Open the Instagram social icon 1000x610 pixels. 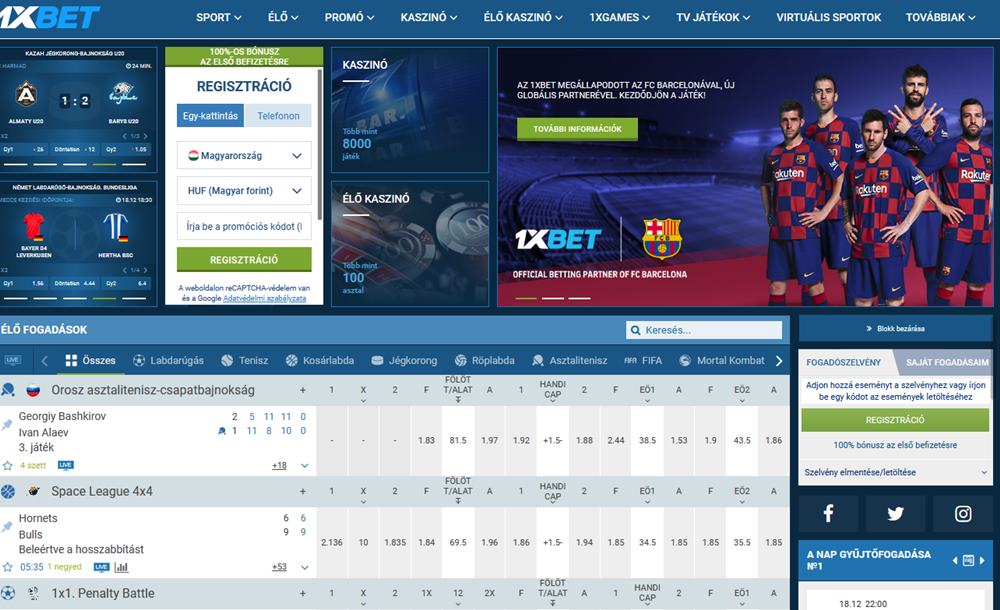pyautogui.click(x=962, y=514)
